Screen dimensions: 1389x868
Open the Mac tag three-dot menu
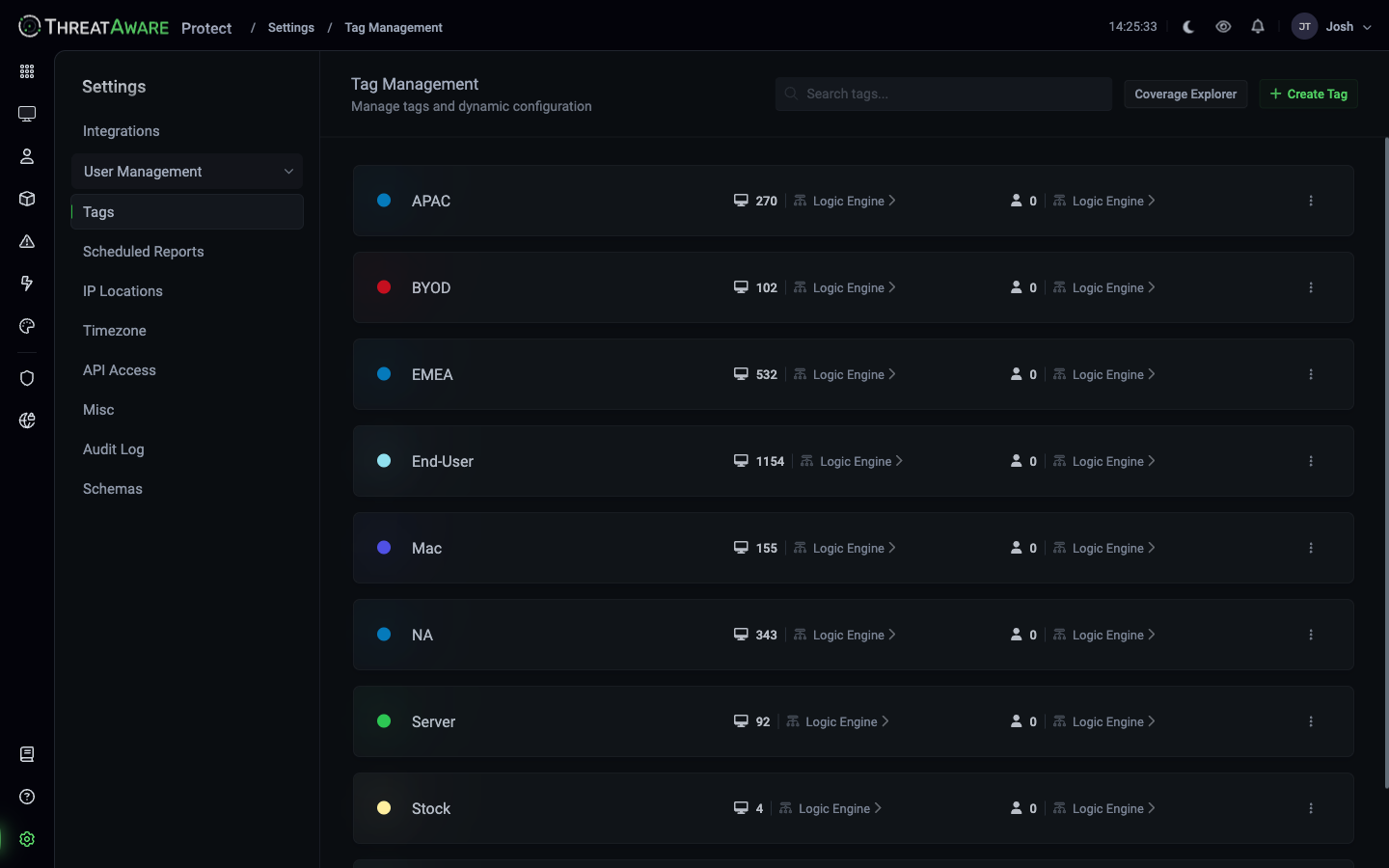click(1311, 548)
